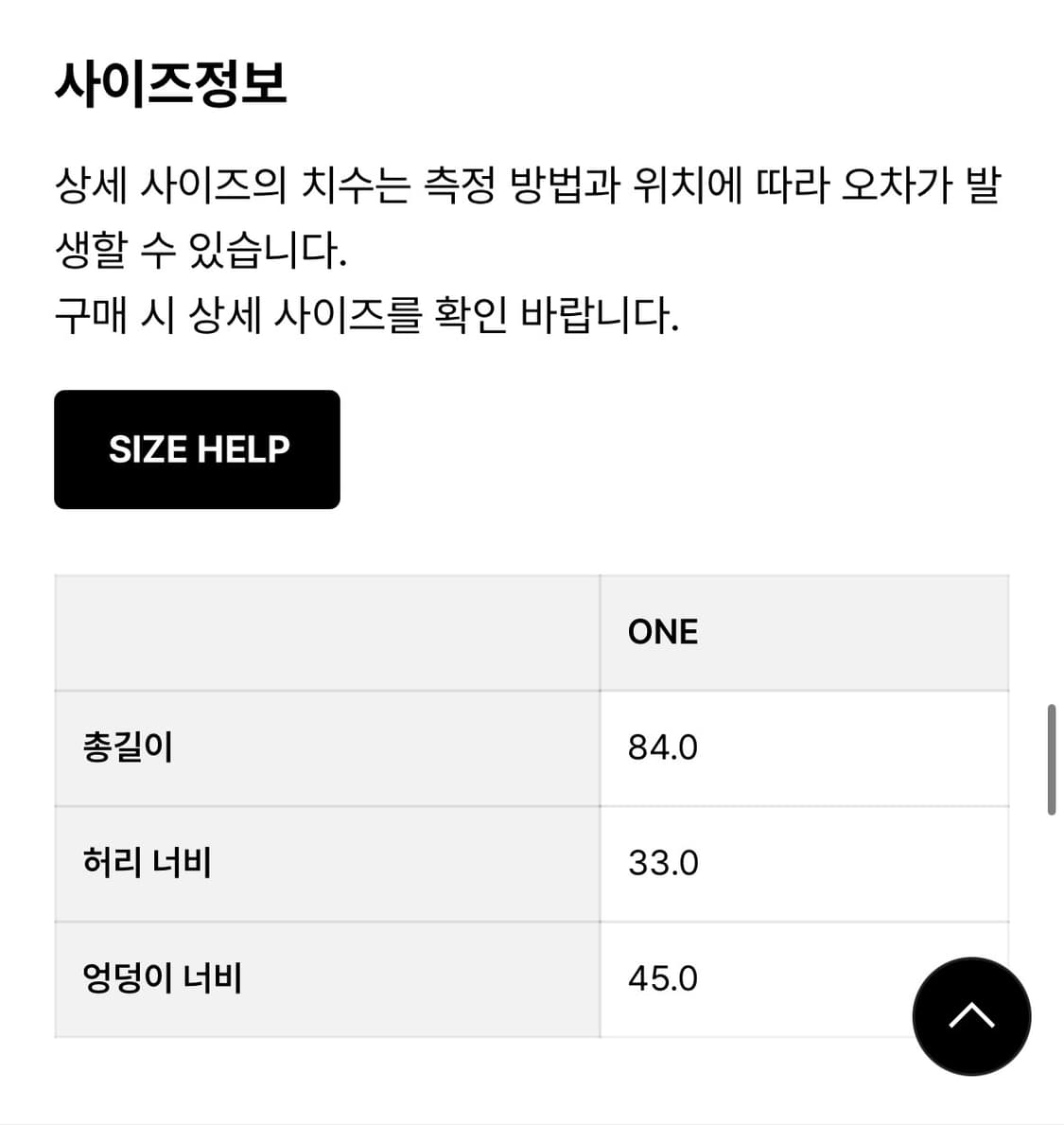The height and width of the screenshot is (1125, 1064).
Task: Click the 사이즈정보 heading
Action: pos(170,83)
